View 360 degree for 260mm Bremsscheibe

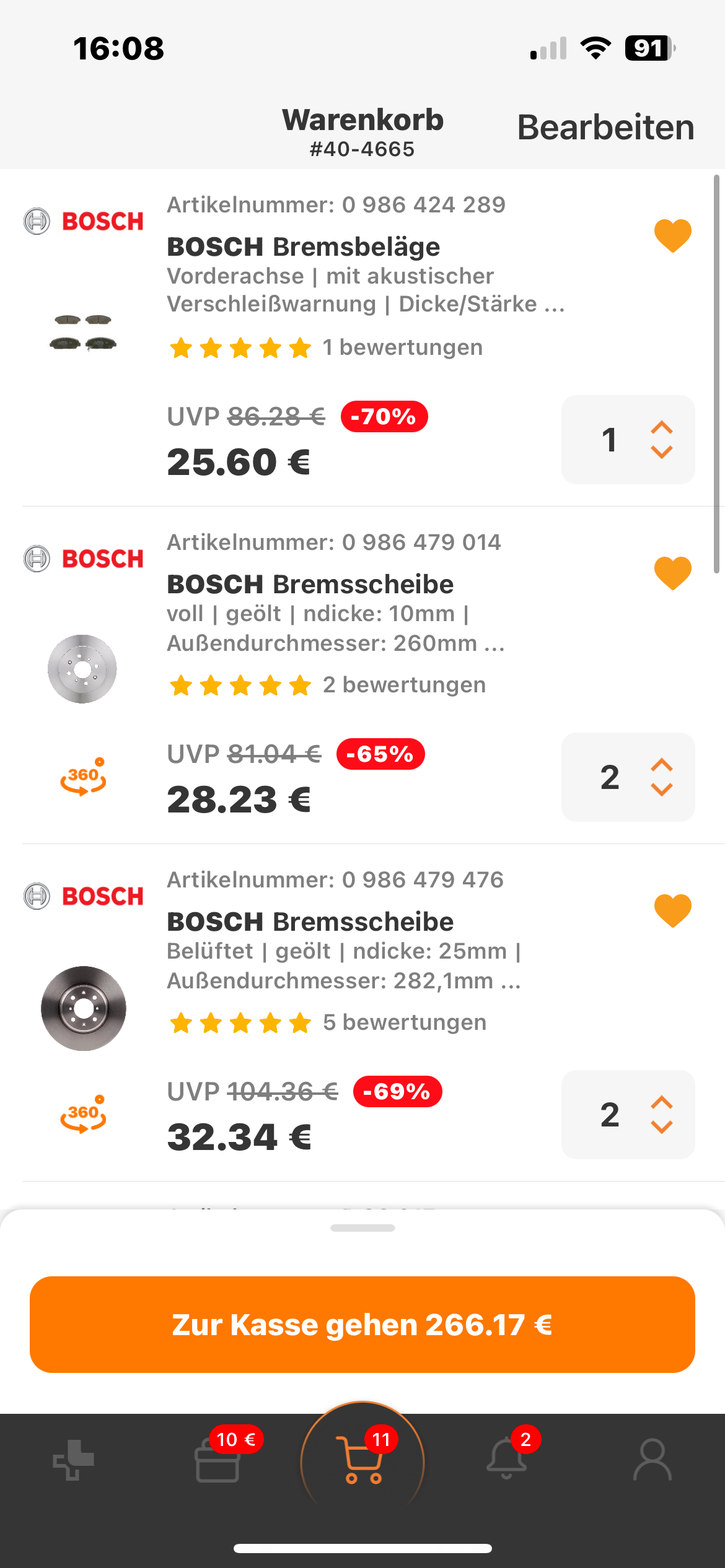point(83,777)
